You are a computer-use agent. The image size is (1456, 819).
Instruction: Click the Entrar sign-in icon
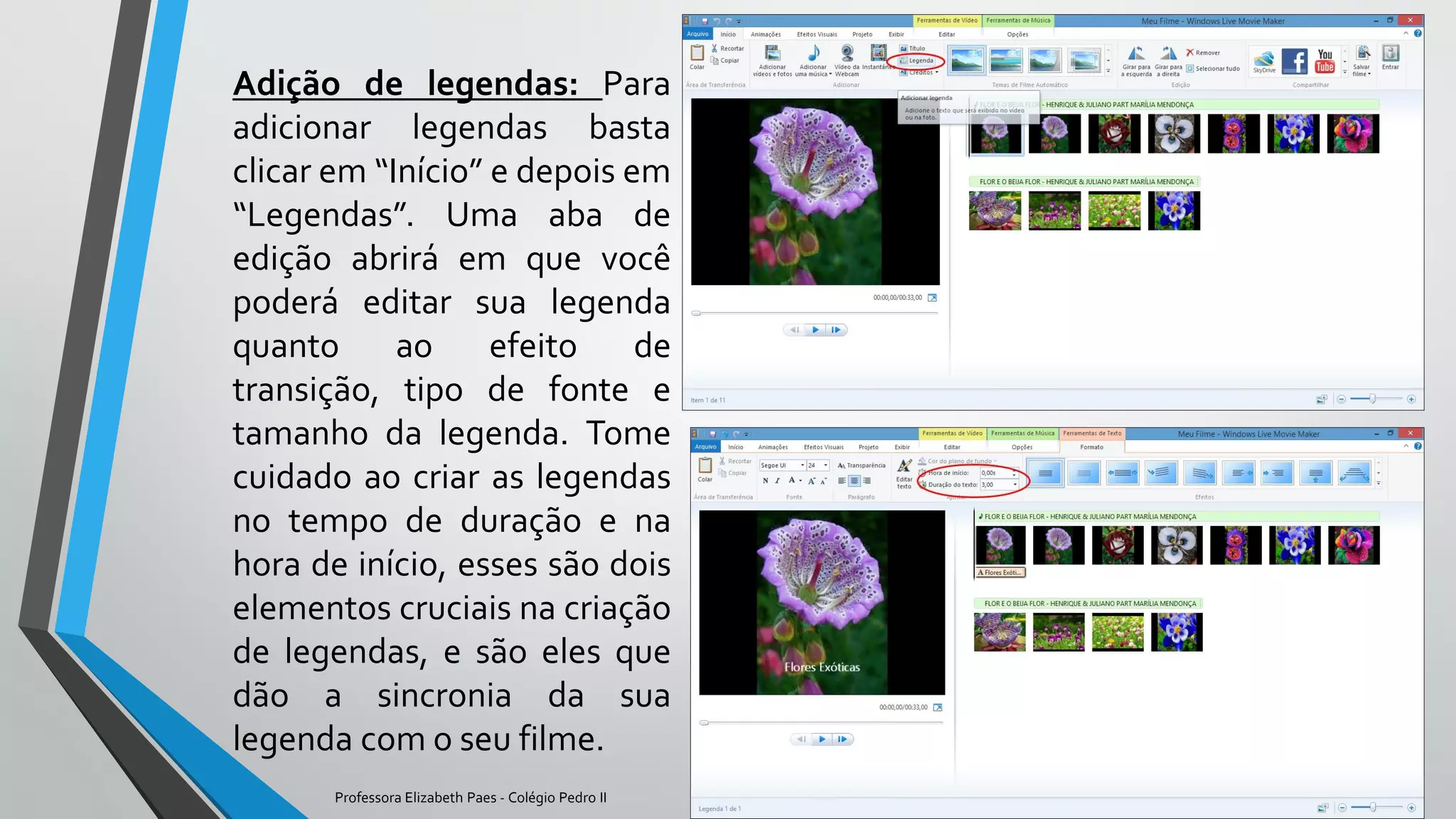tap(1391, 53)
